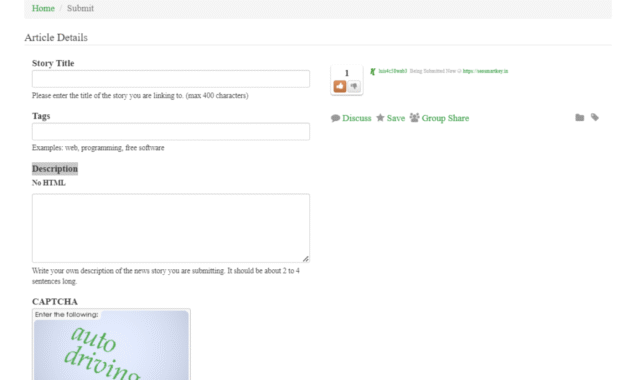The width and height of the screenshot is (630, 380).
Task: Click the highlighted Description label
Action: [x=55, y=169]
